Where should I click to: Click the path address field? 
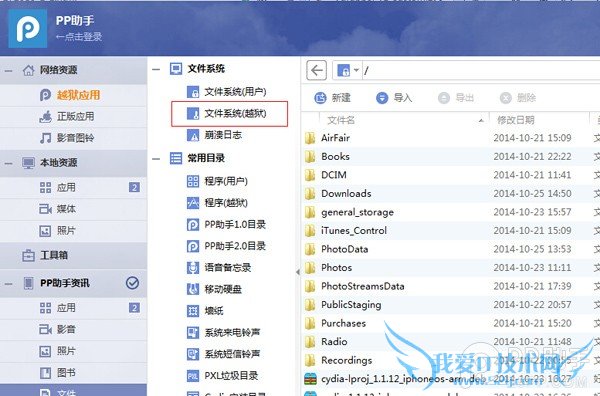pos(481,70)
